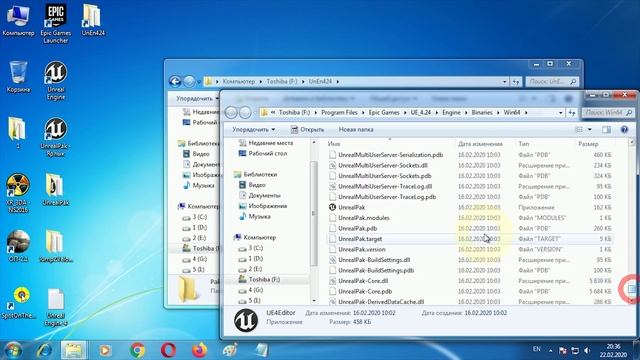
Task: Select the UnrealPak folder on desktop
Action: tap(56, 189)
